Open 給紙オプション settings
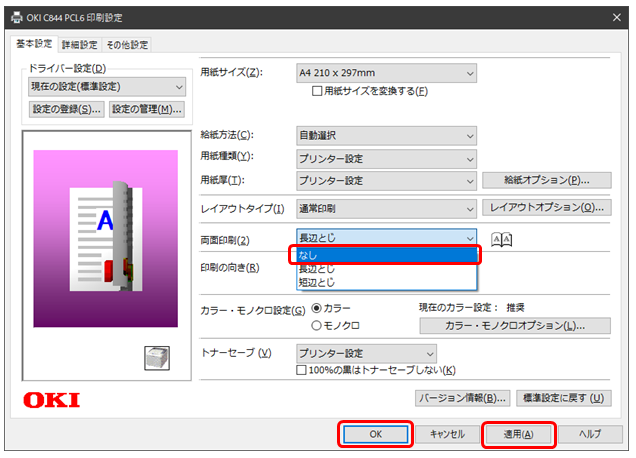The image size is (636, 458). 546,180
